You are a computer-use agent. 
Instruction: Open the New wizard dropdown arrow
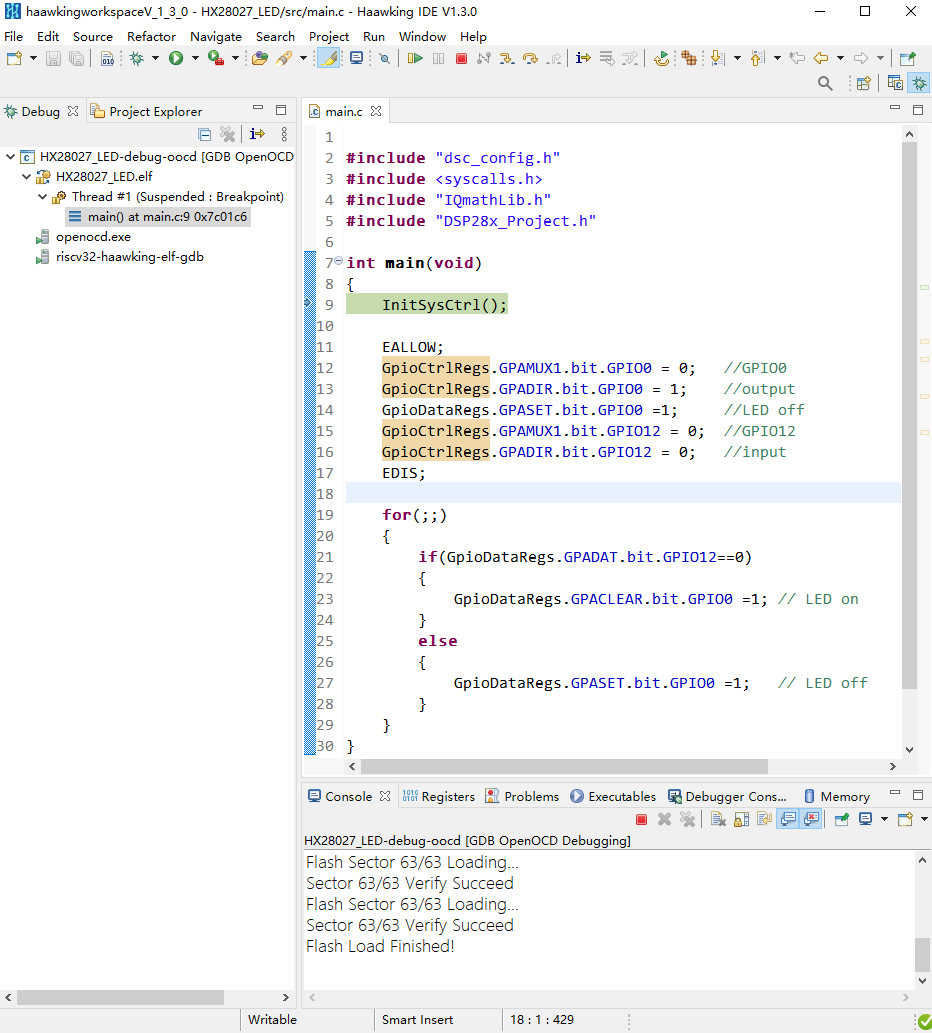[33, 59]
